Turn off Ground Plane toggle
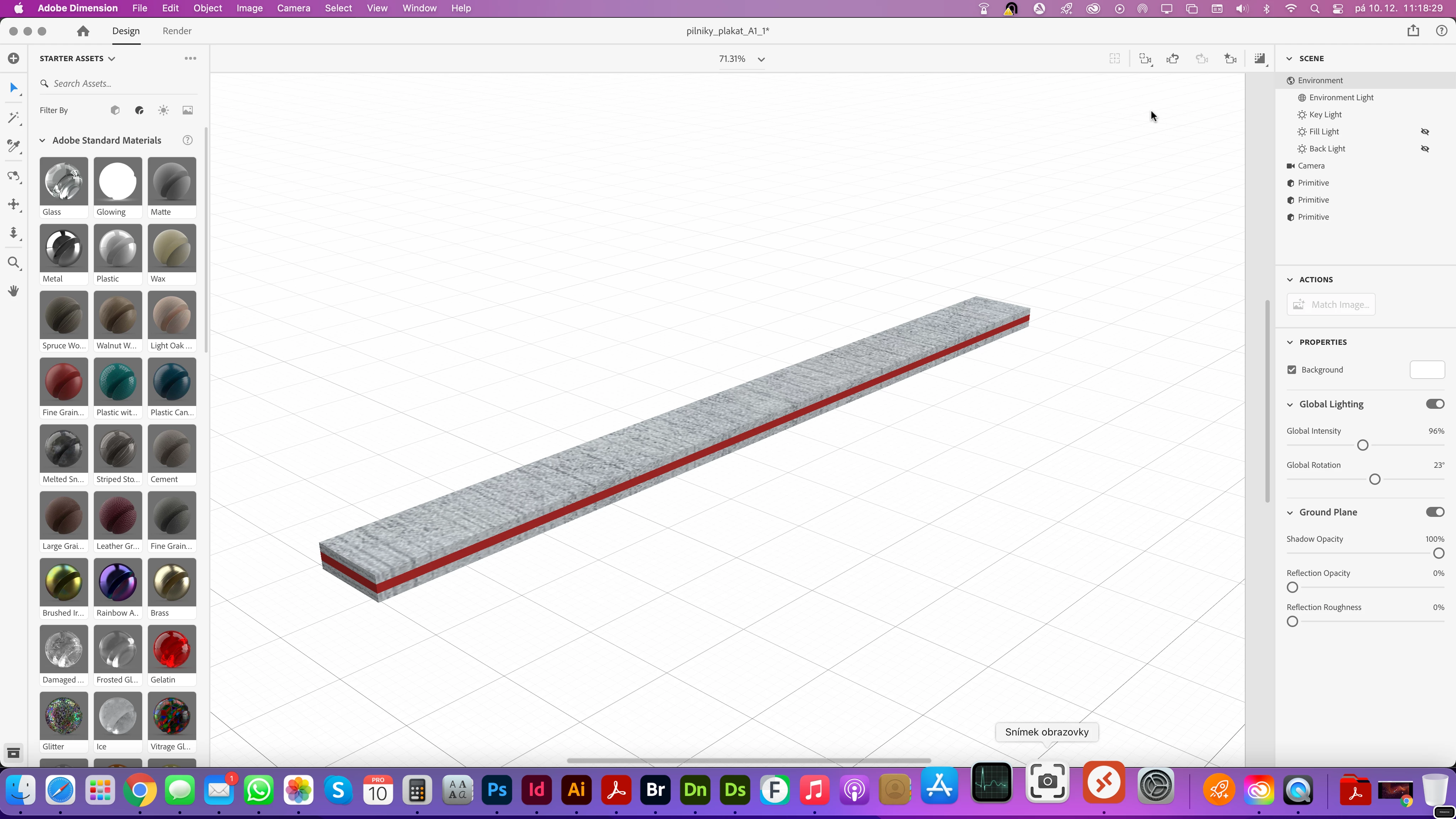This screenshot has width=1456, height=819. [x=1435, y=512]
